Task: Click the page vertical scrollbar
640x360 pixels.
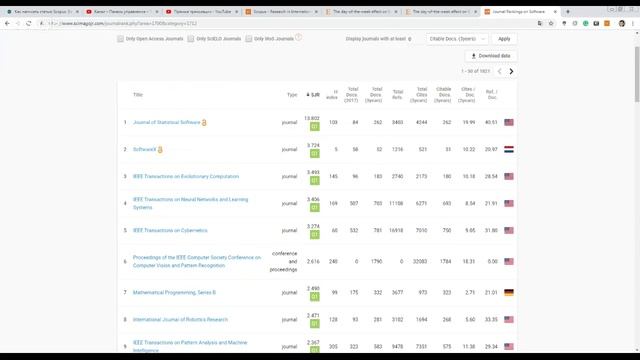Action: [x=637, y=75]
